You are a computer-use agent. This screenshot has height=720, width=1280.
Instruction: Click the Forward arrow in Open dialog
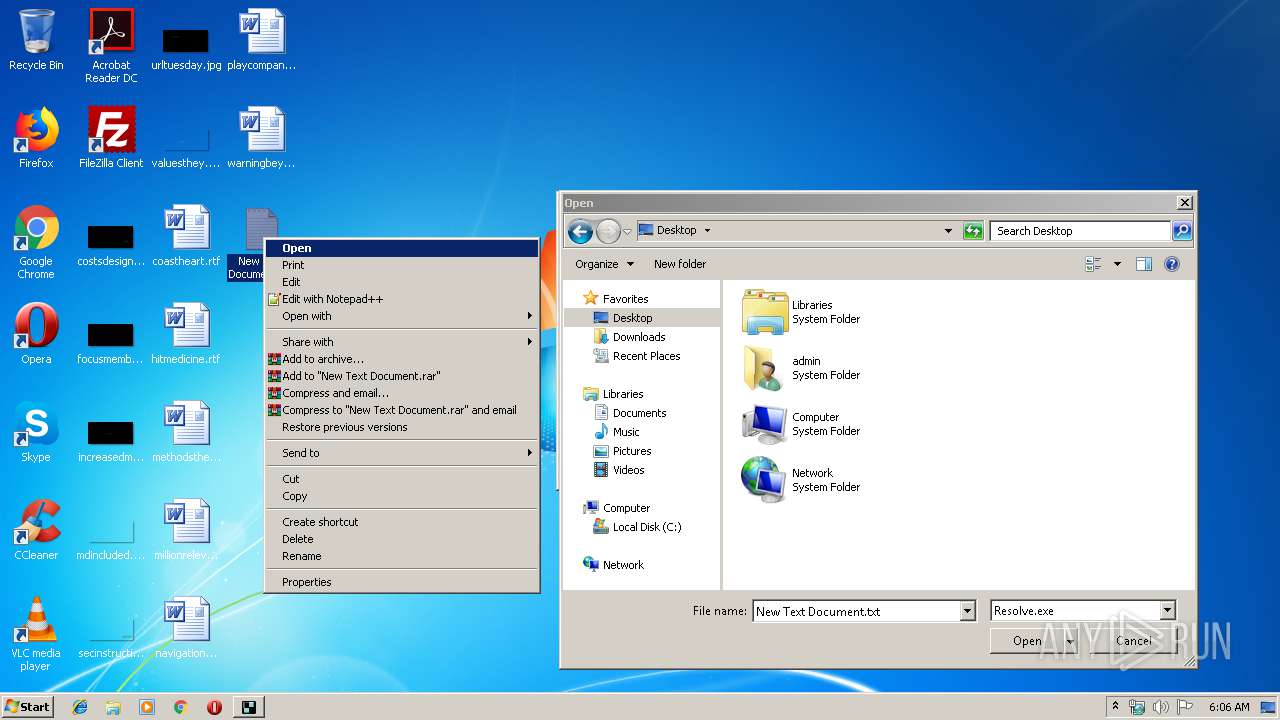click(608, 231)
